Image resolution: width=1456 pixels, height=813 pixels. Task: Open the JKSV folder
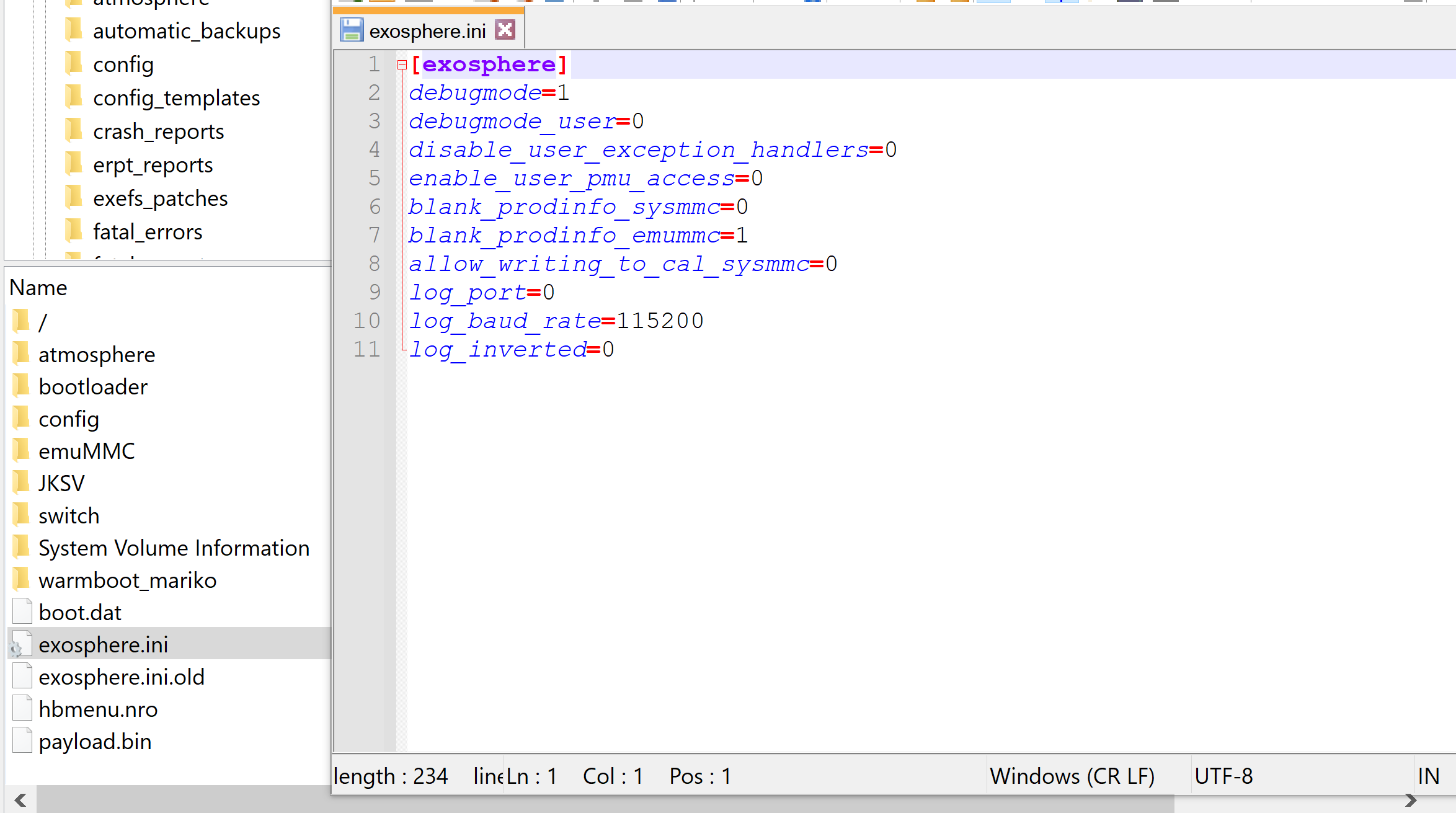pos(61,483)
